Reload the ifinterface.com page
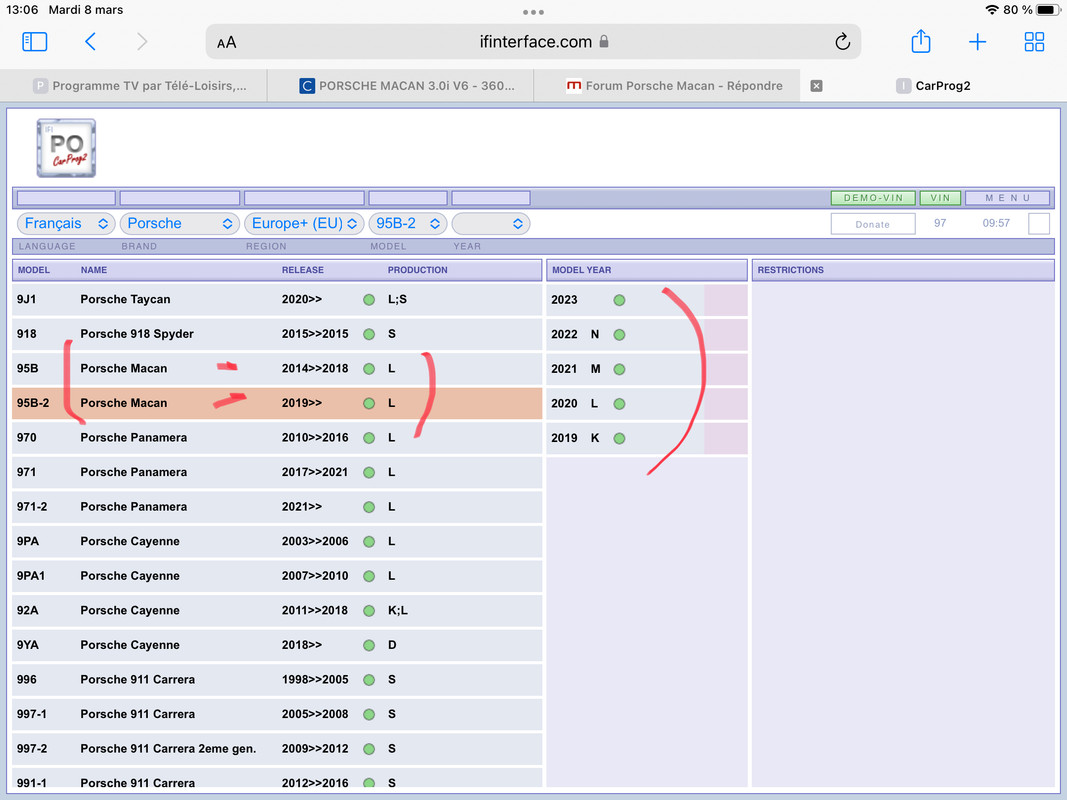 point(842,42)
